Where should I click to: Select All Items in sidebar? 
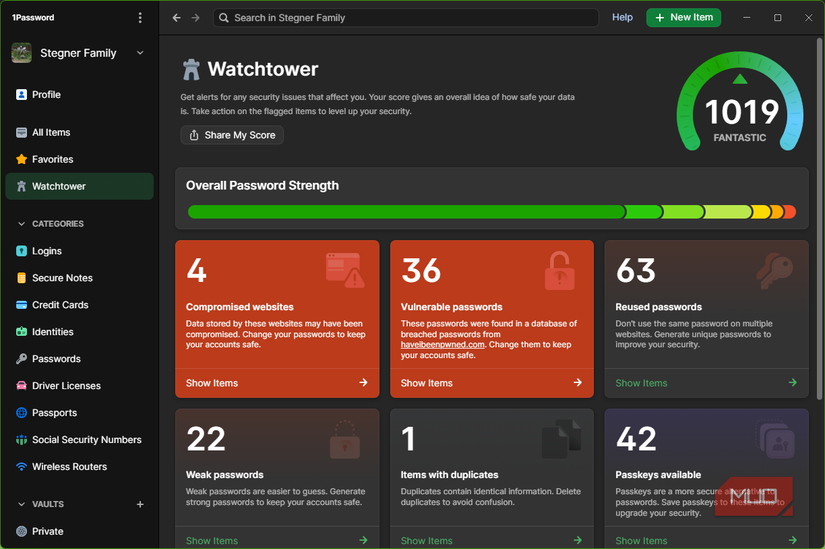coord(51,132)
